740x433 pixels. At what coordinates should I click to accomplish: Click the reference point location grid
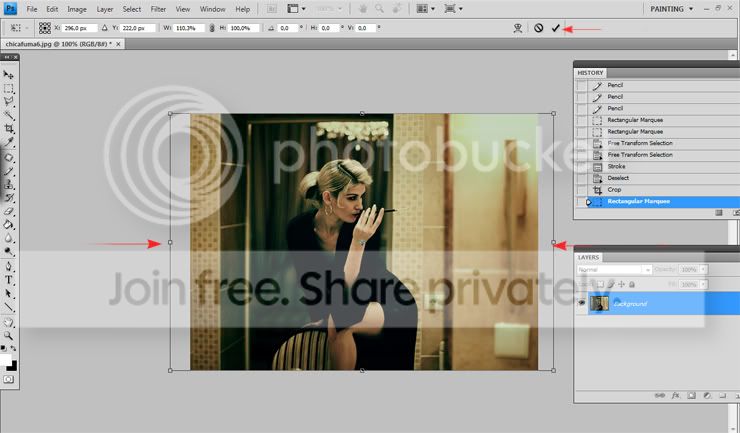point(45,29)
